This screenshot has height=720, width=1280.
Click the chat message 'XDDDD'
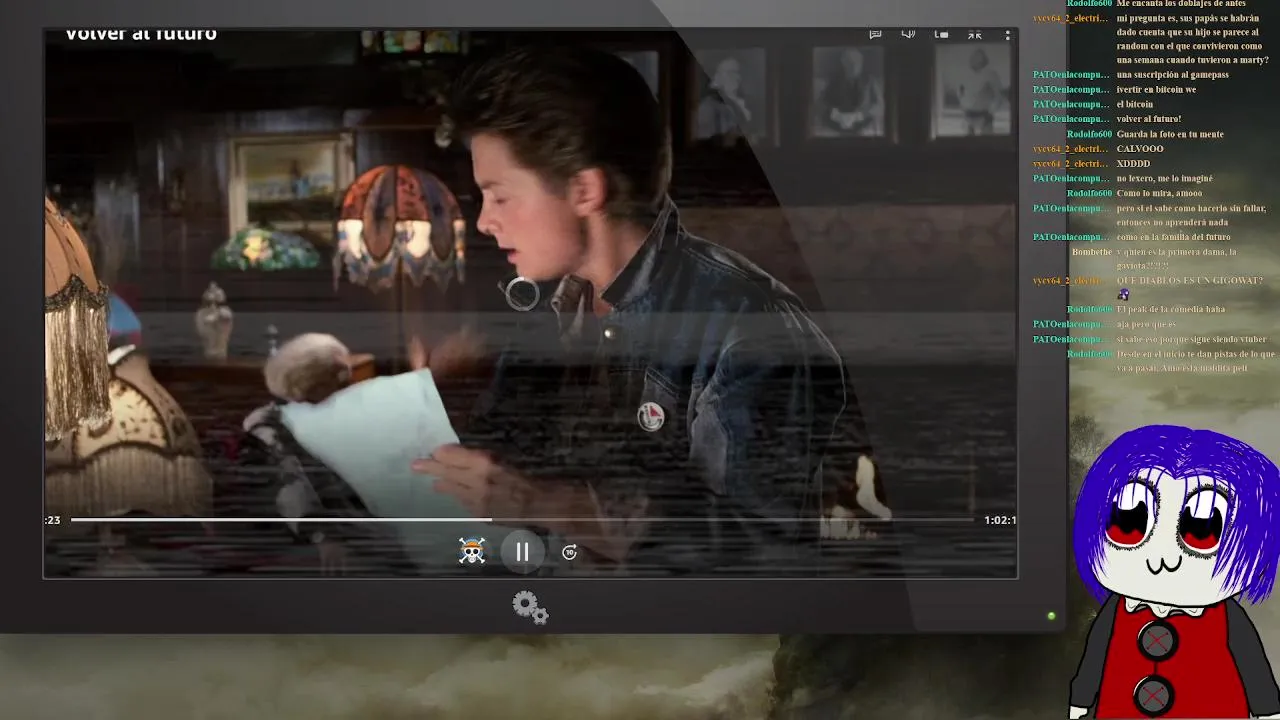(1133, 164)
